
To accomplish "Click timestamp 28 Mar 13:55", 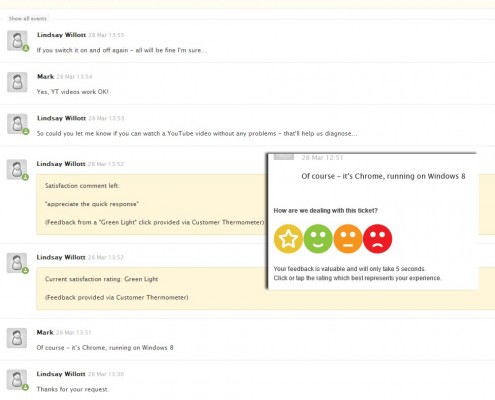I will pos(106,35).
